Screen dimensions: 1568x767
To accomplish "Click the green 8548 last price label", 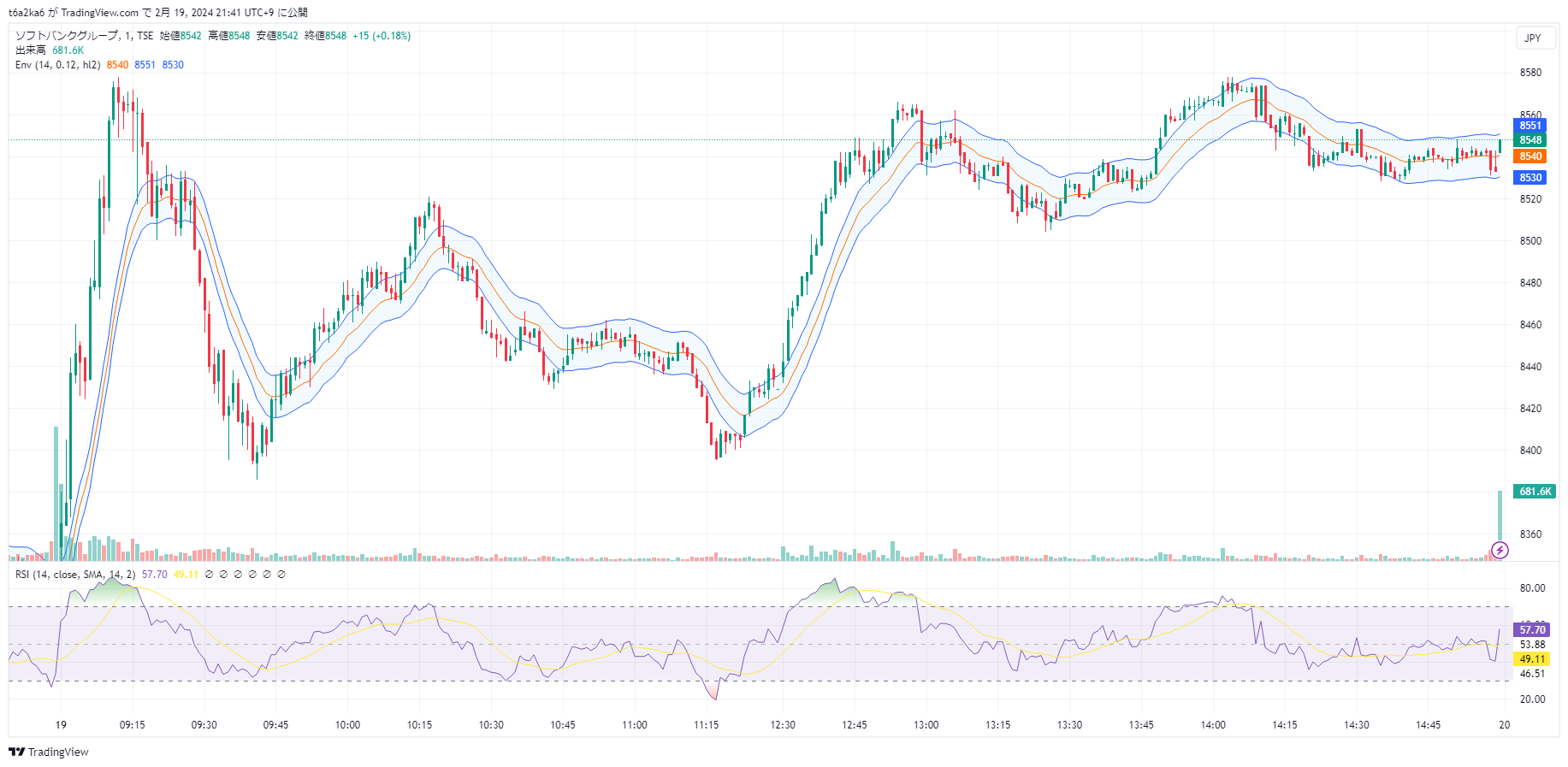I will tap(1530, 140).
